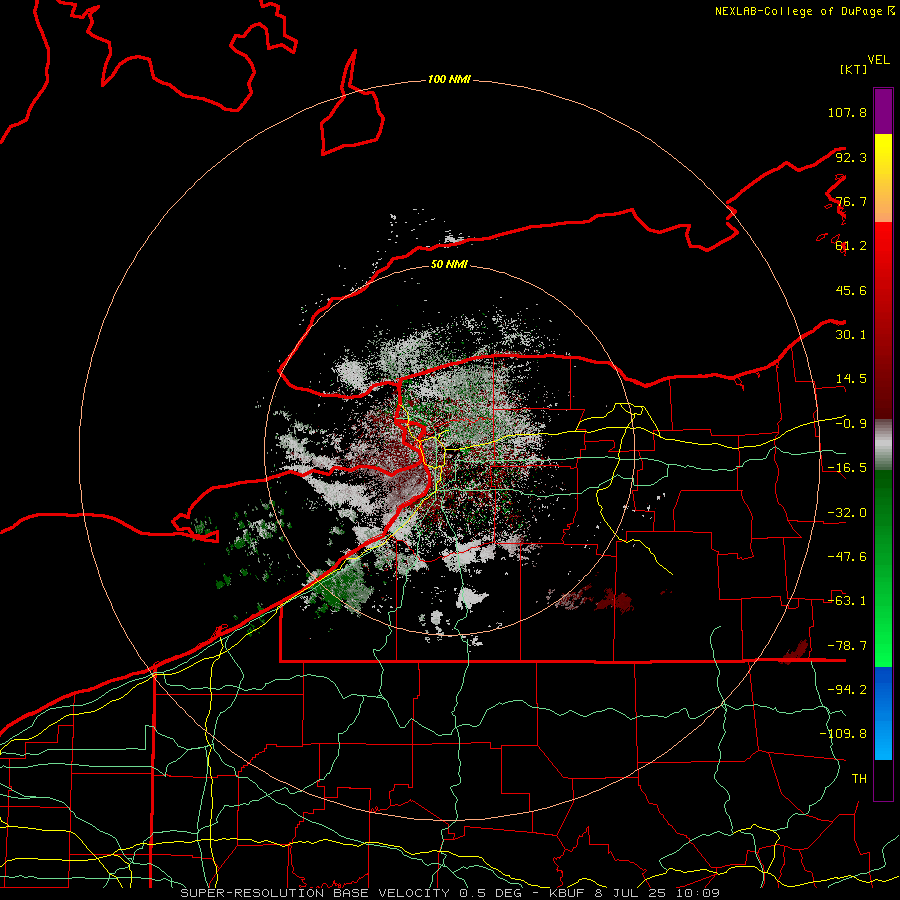Viewport: 900px width, 900px height.
Task: Click the 100 NMI range ring label
Action: click(x=449, y=79)
